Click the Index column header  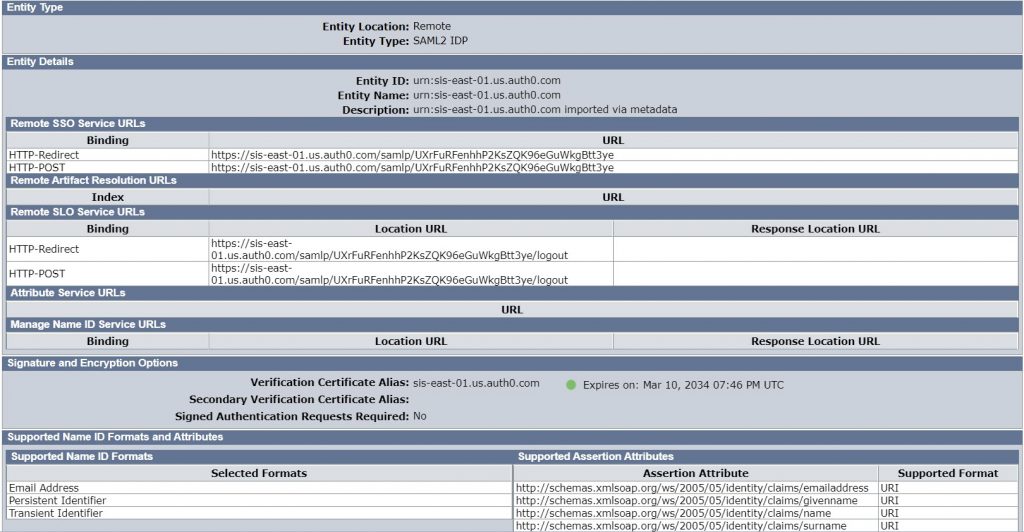click(x=108, y=197)
